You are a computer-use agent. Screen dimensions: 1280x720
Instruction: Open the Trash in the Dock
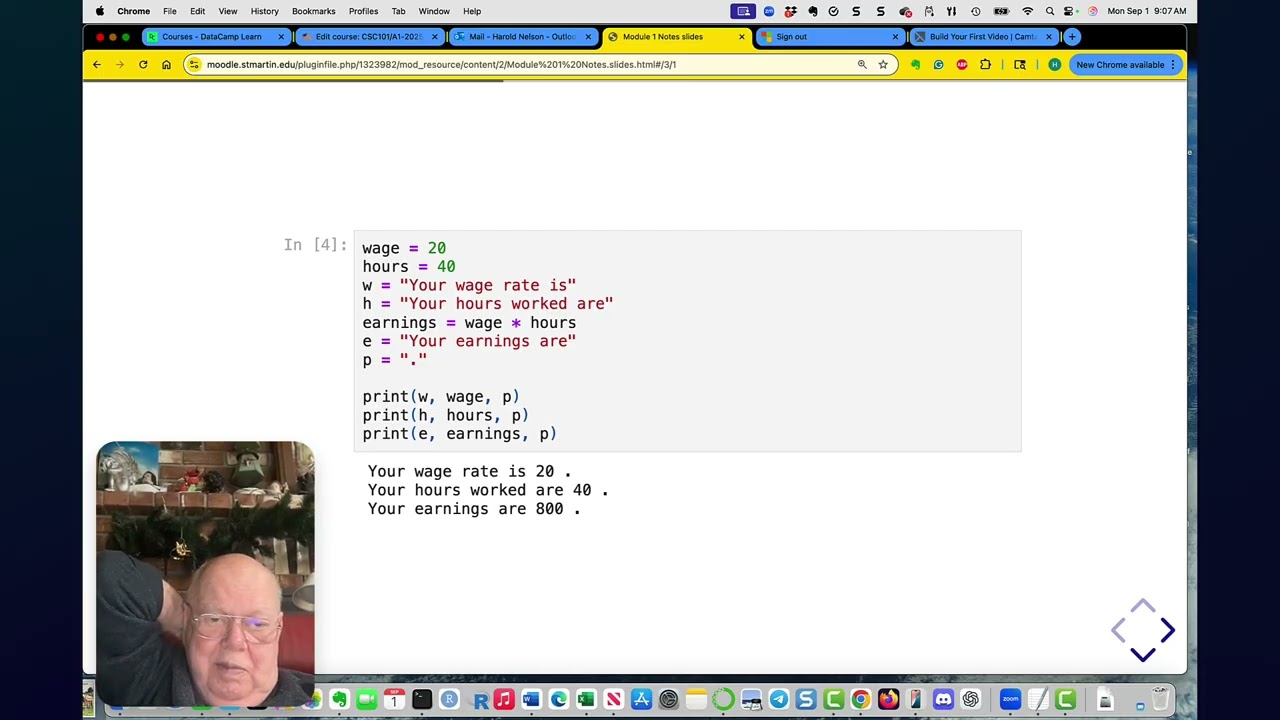(1159, 699)
